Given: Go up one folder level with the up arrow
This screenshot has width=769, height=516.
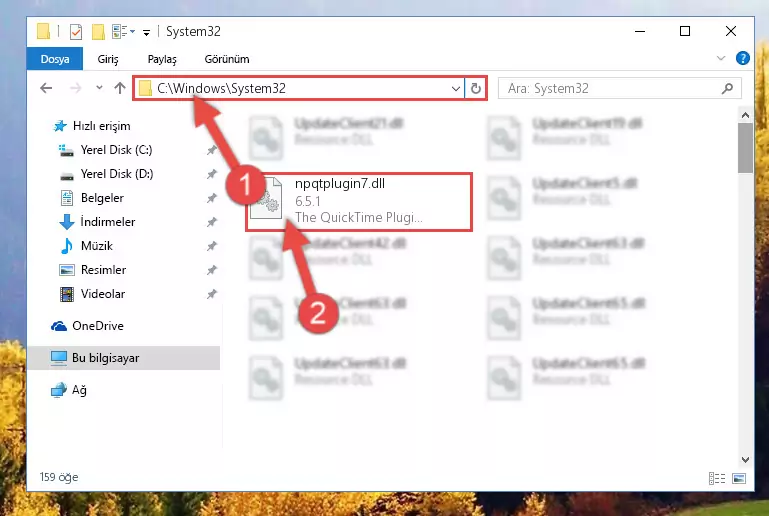Looking at the screenshot, I should pyautogui.click(x=120, y=88).
